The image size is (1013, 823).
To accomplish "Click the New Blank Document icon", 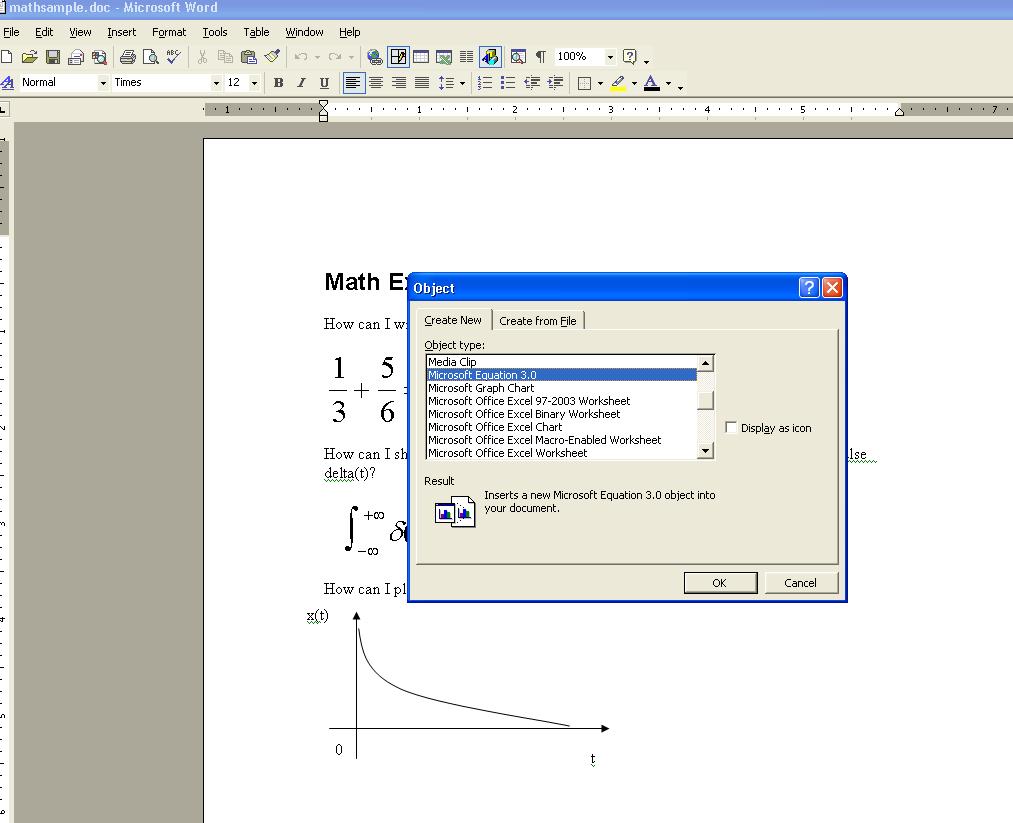I will coord(6,57).
